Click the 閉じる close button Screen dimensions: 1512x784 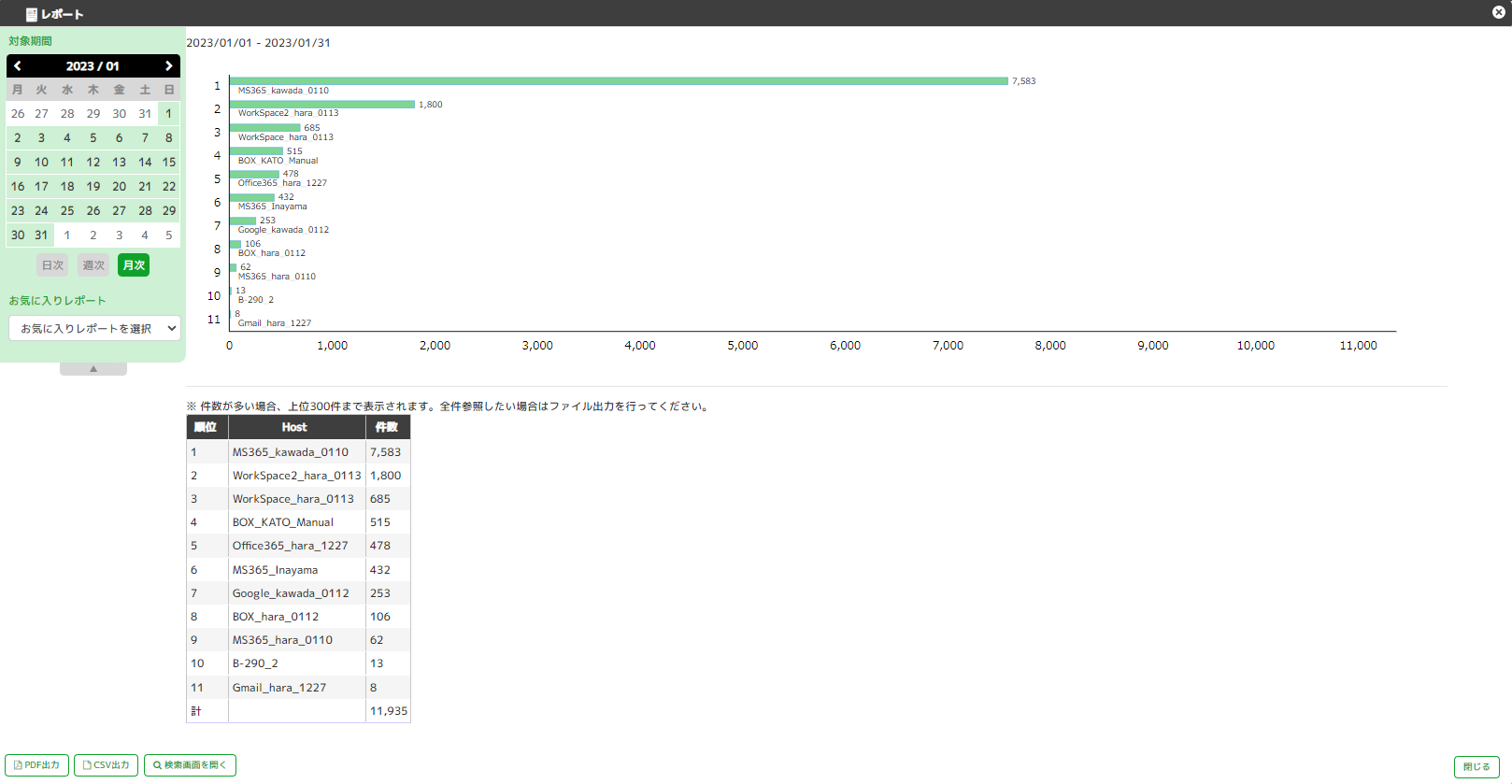coord(1476,767)
